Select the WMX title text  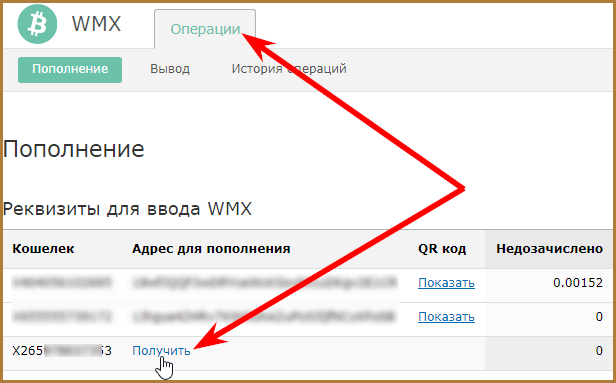tap(96, 24)
